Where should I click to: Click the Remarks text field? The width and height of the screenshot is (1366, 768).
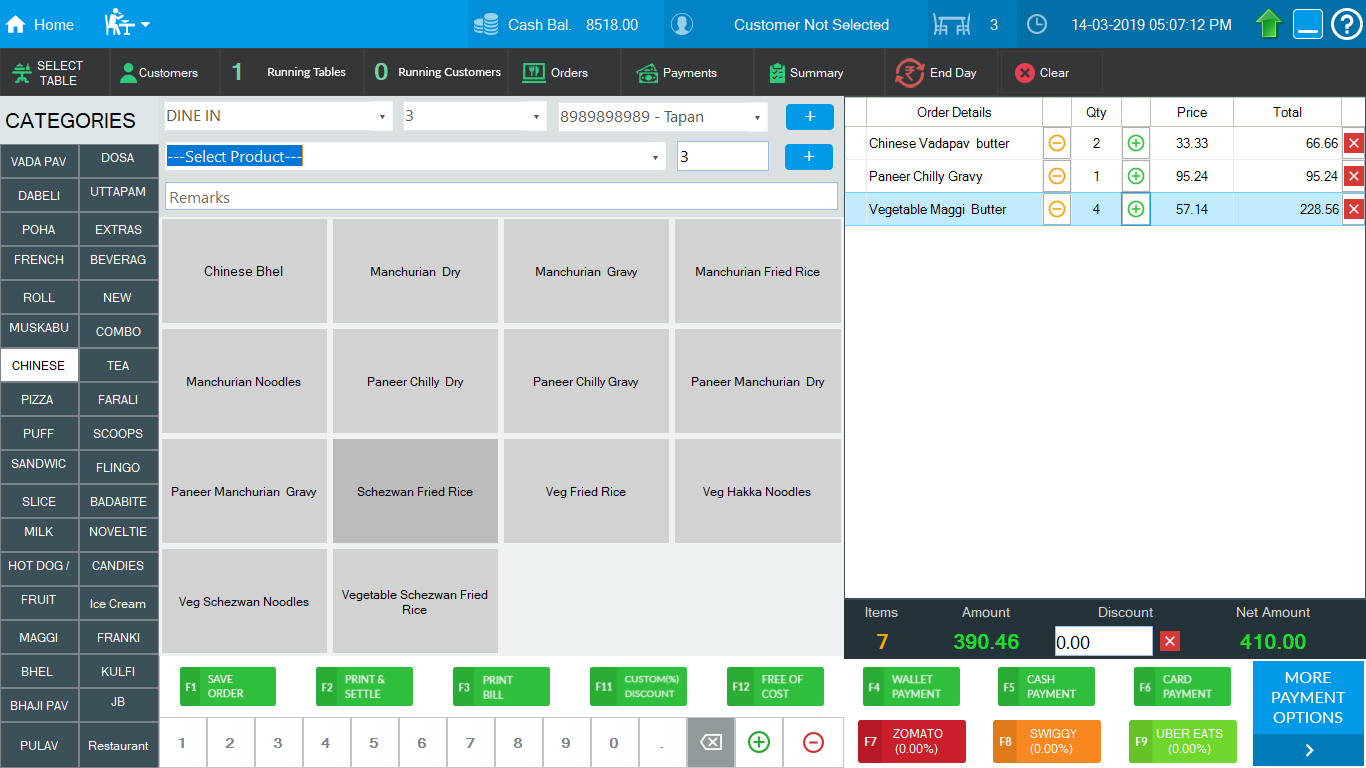(500, 197)
